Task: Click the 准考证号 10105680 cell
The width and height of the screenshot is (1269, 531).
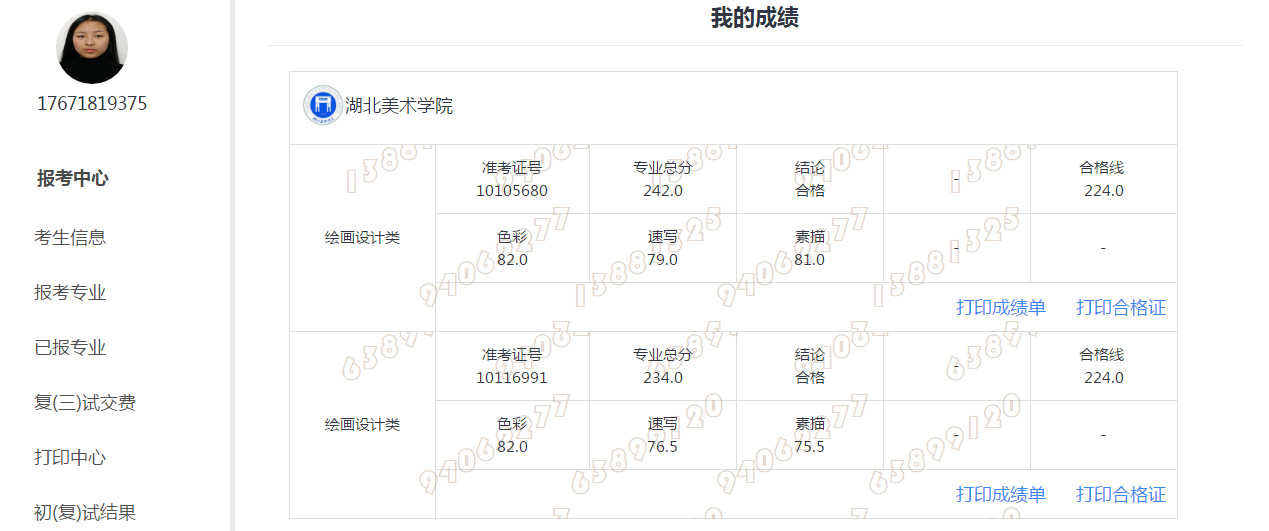Action: coord(512,180)
